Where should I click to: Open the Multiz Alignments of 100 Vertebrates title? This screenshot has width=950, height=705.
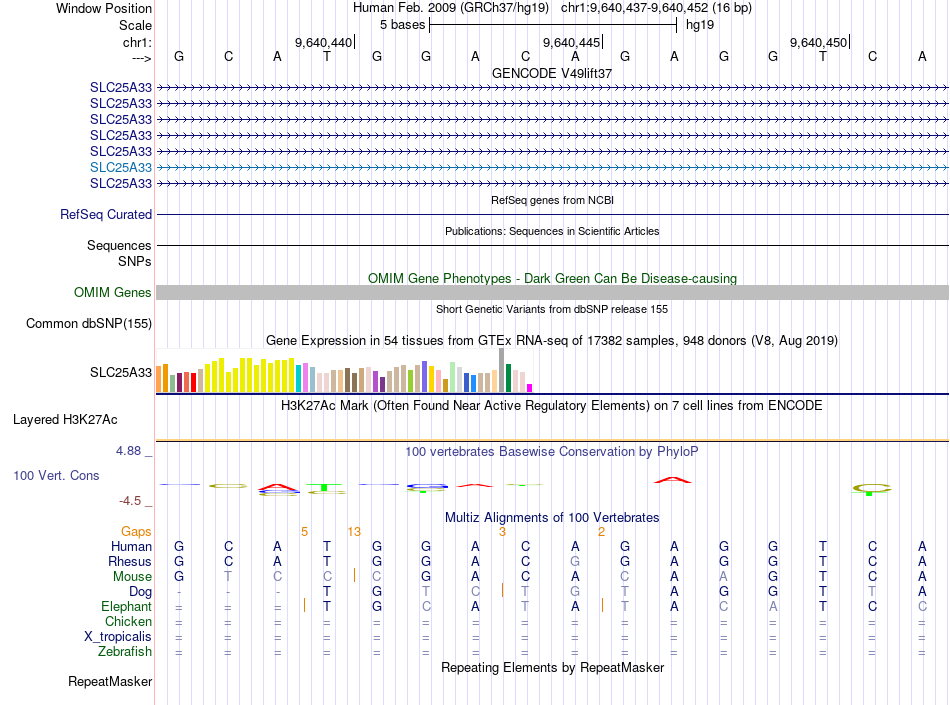point(552,517)
